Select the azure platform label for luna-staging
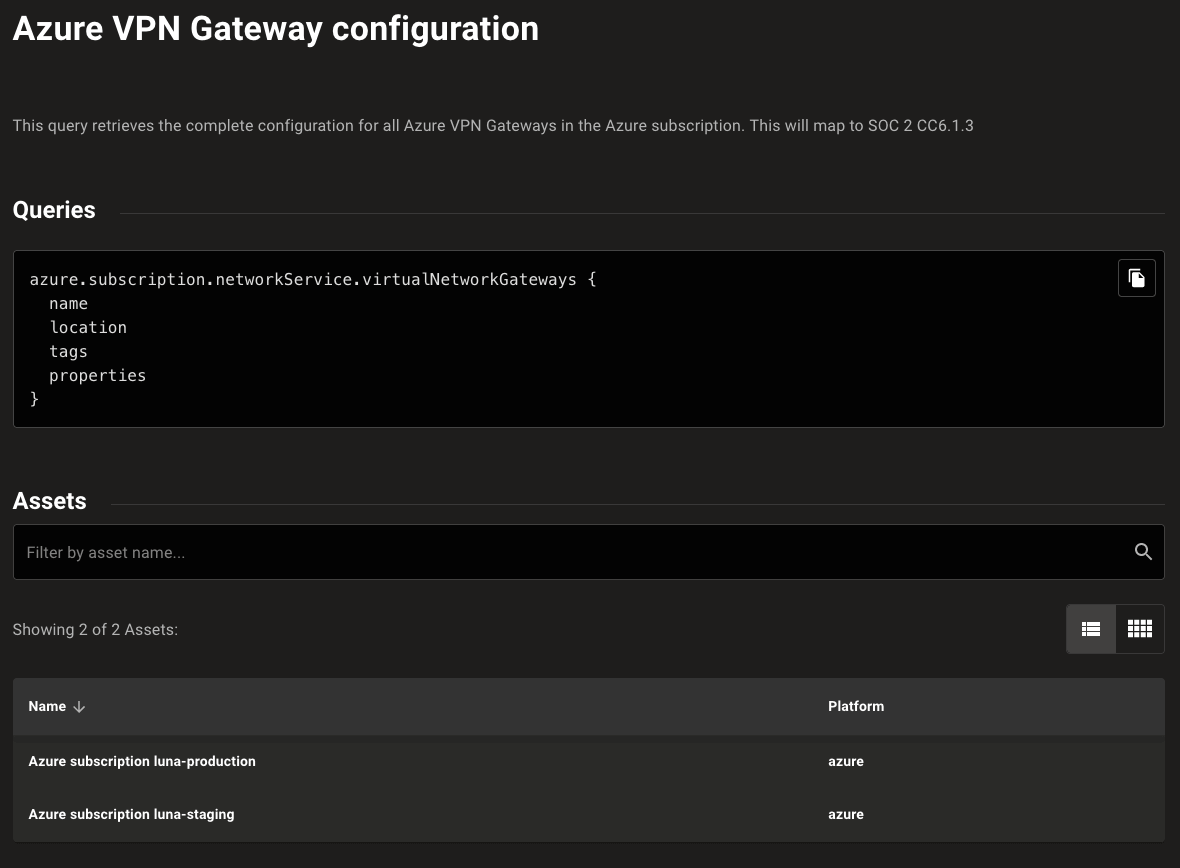 846,814
